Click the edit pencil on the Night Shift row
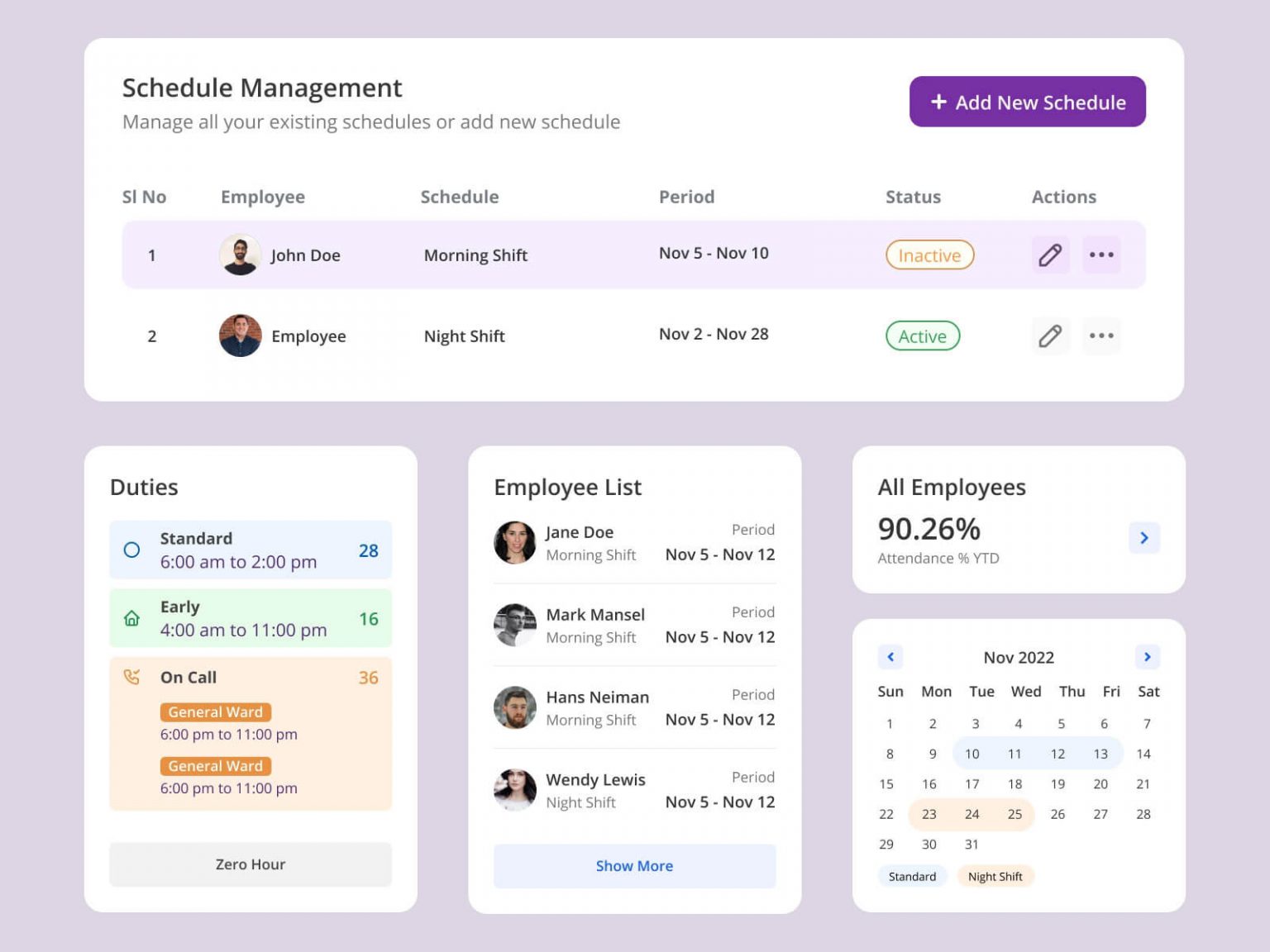Screen dimensions: 1270x952 tap(1050, 336)
